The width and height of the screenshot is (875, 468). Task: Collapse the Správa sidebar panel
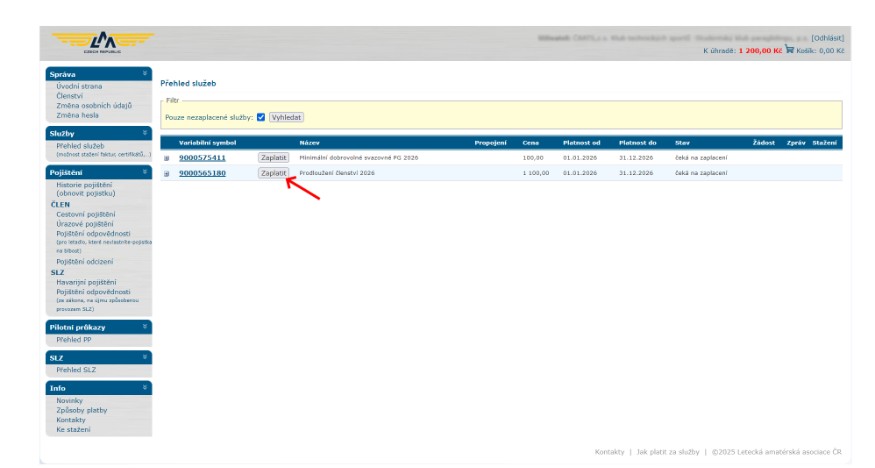tap(145, 74)
